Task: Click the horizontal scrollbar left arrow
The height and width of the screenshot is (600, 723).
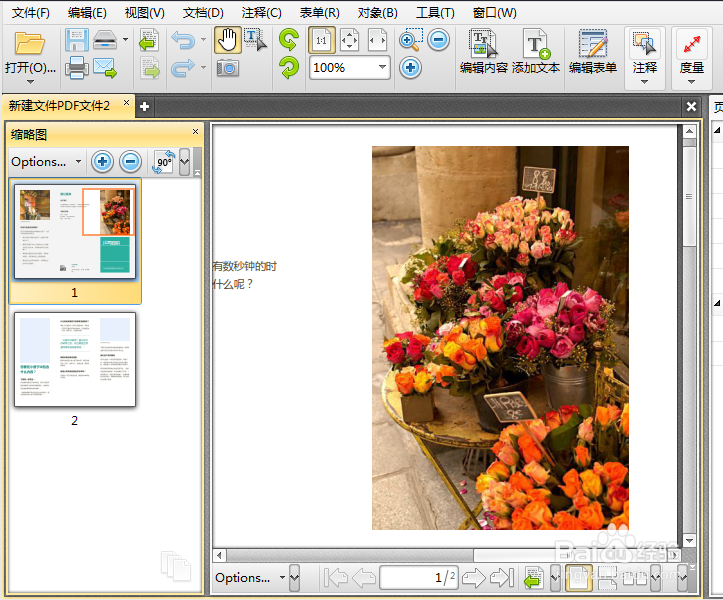Action: point(219,555)
